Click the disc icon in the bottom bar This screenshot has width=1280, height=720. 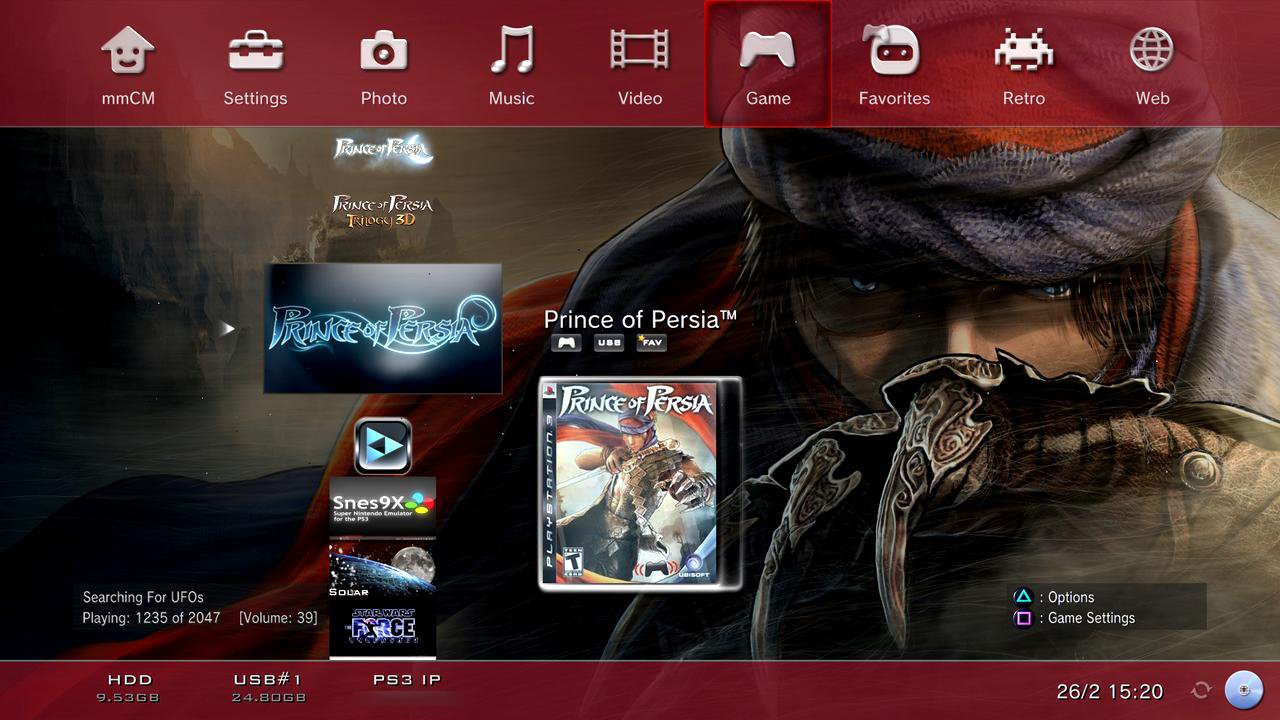1245,690
